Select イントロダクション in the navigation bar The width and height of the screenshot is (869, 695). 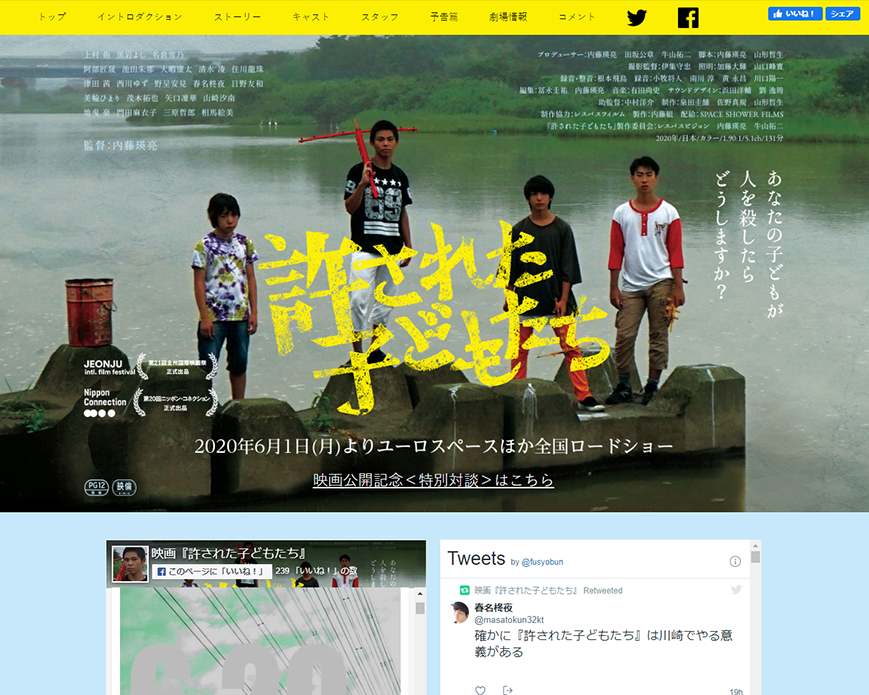click(140, 17)
